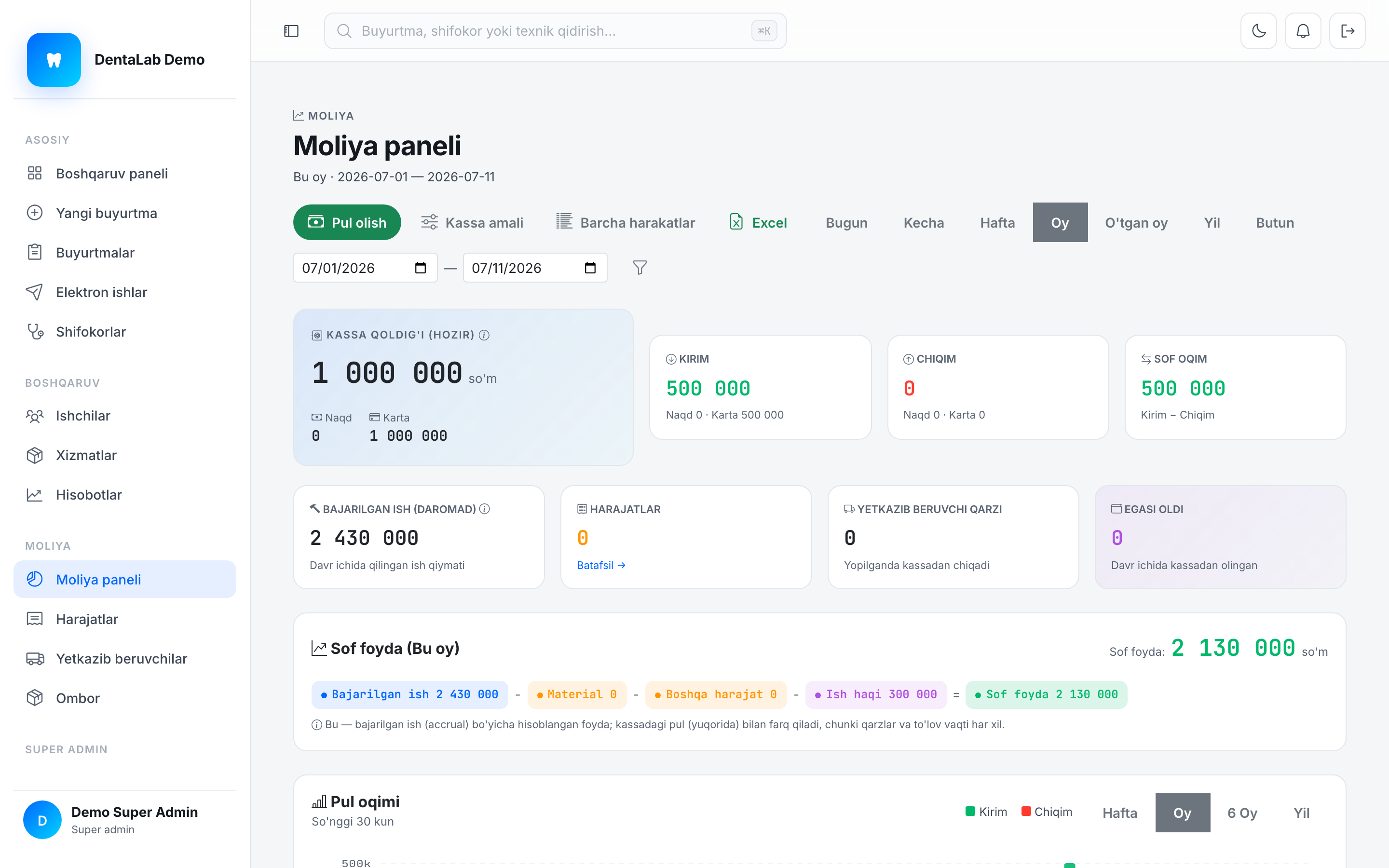Open notifications bell icon
The height and width of the screenshot is (868, 1389).
(x=1303, y=31)
